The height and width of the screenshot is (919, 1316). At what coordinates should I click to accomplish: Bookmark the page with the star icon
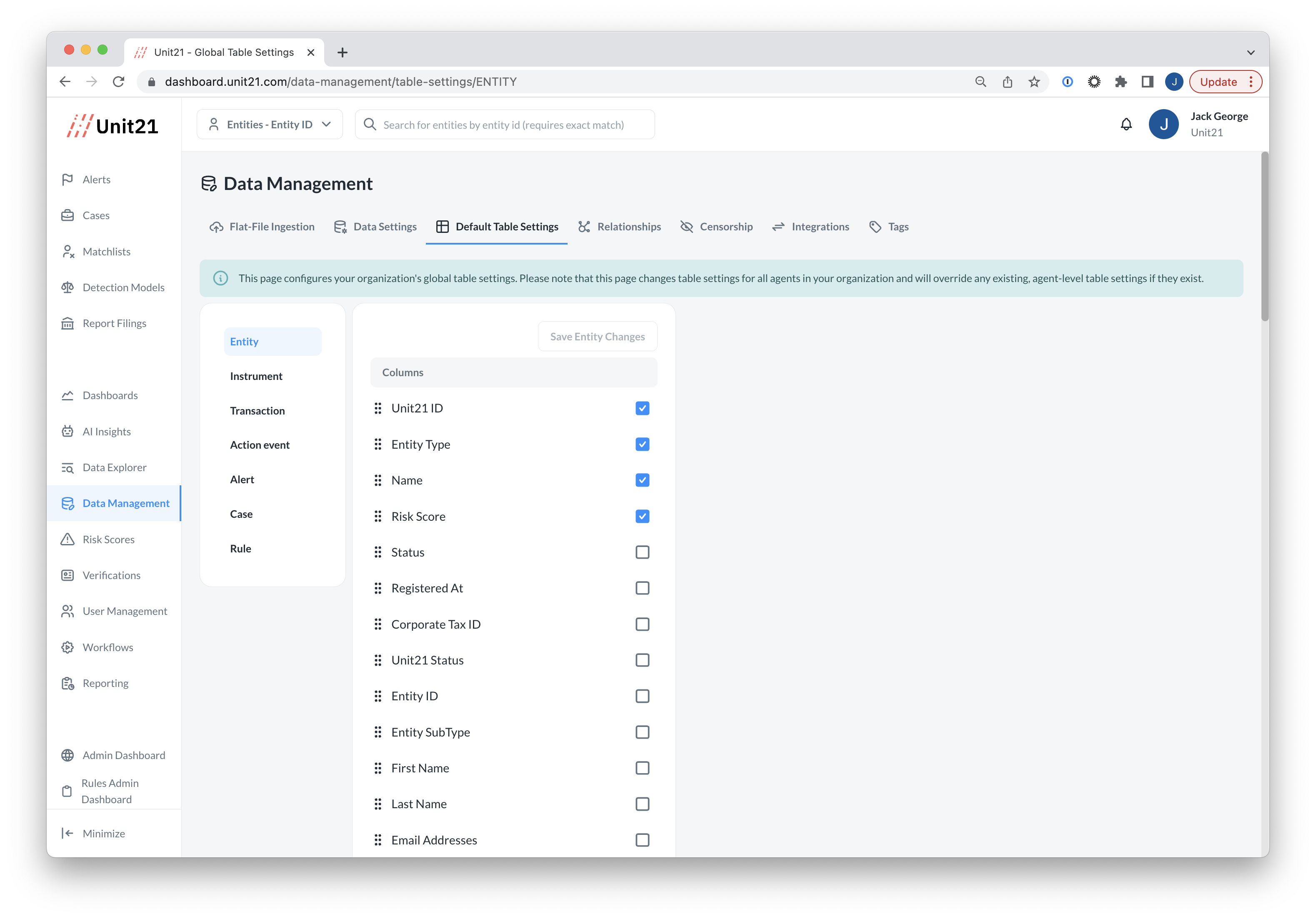click(x=1033, y=82)
